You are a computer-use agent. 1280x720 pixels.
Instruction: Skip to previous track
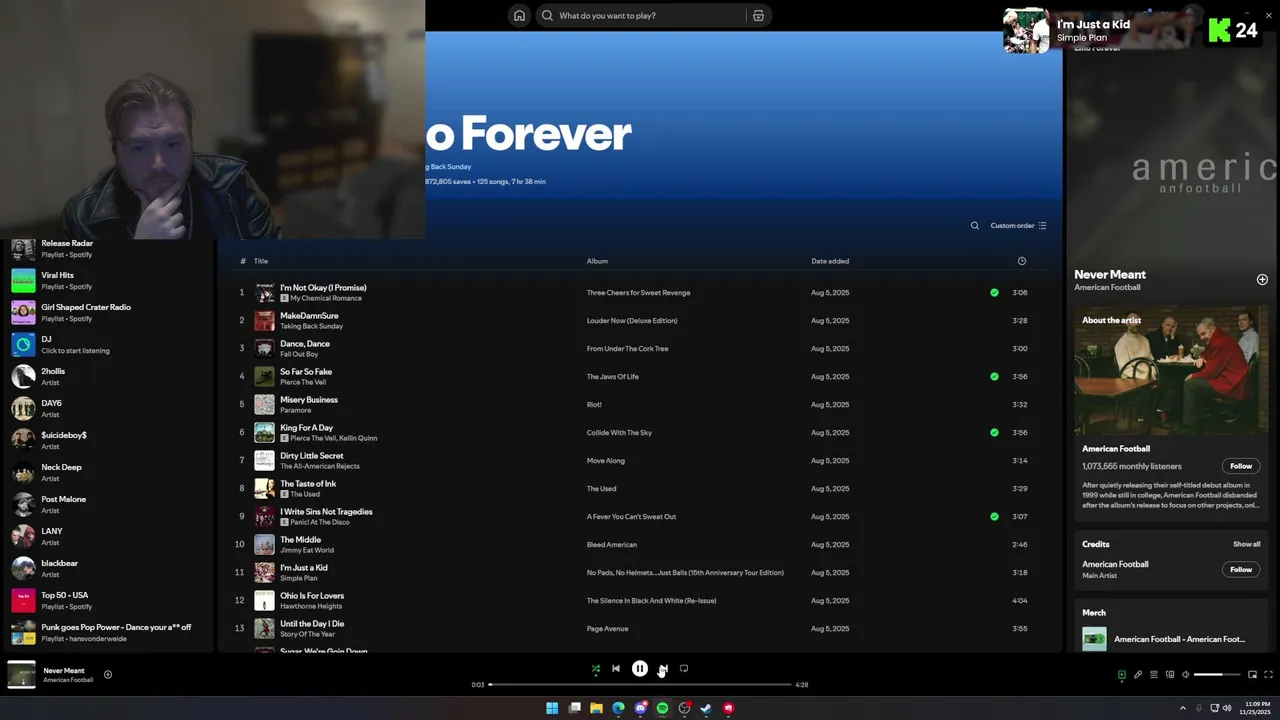pyautogui.click(x=616, y=669)
